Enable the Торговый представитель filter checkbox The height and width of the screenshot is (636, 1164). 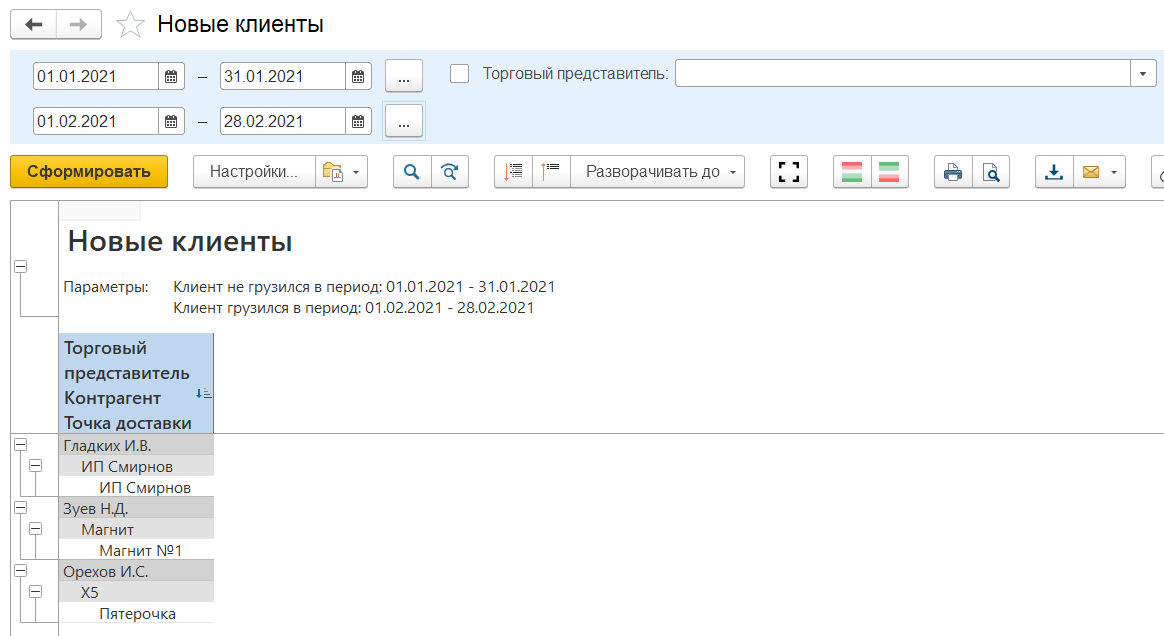(x=460, y=74)
